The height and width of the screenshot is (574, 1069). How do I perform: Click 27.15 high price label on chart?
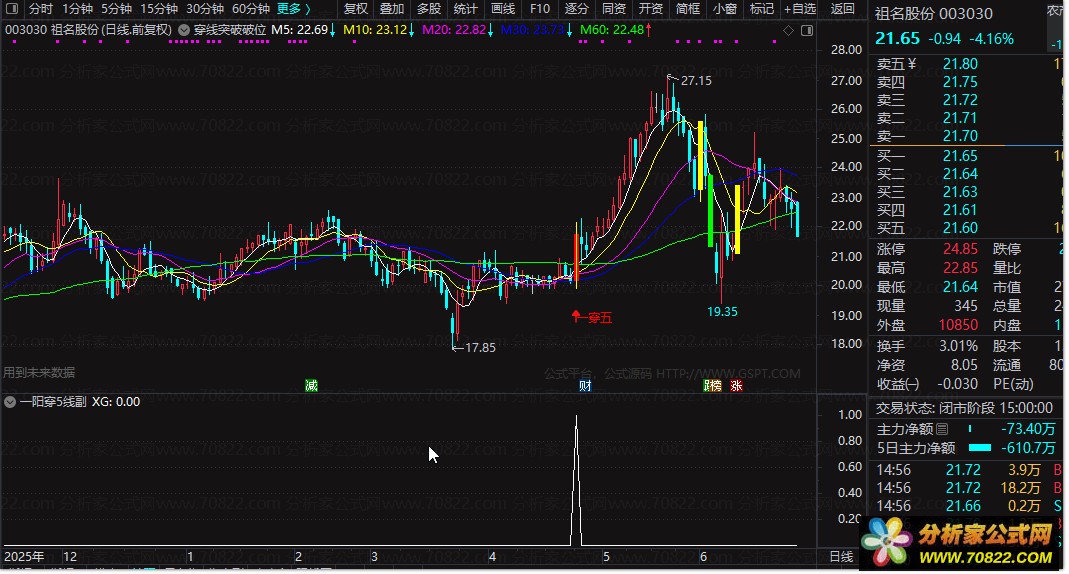tap(696, 80)
